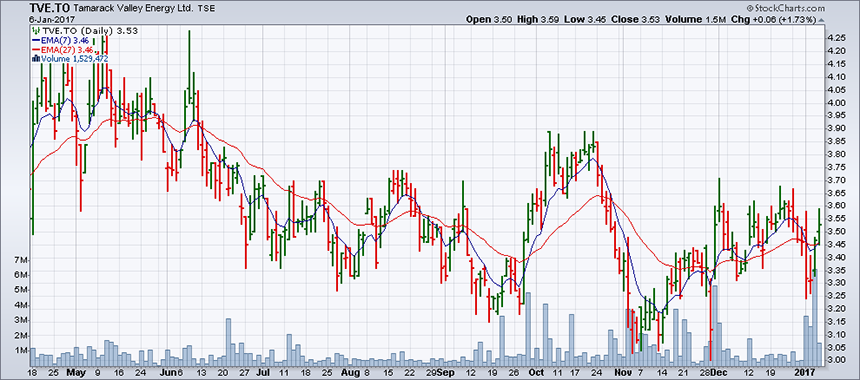Viewport: 860px width, 380px height.
Task: Click the 3.80 price axis label
Action: tap(836, 154)
